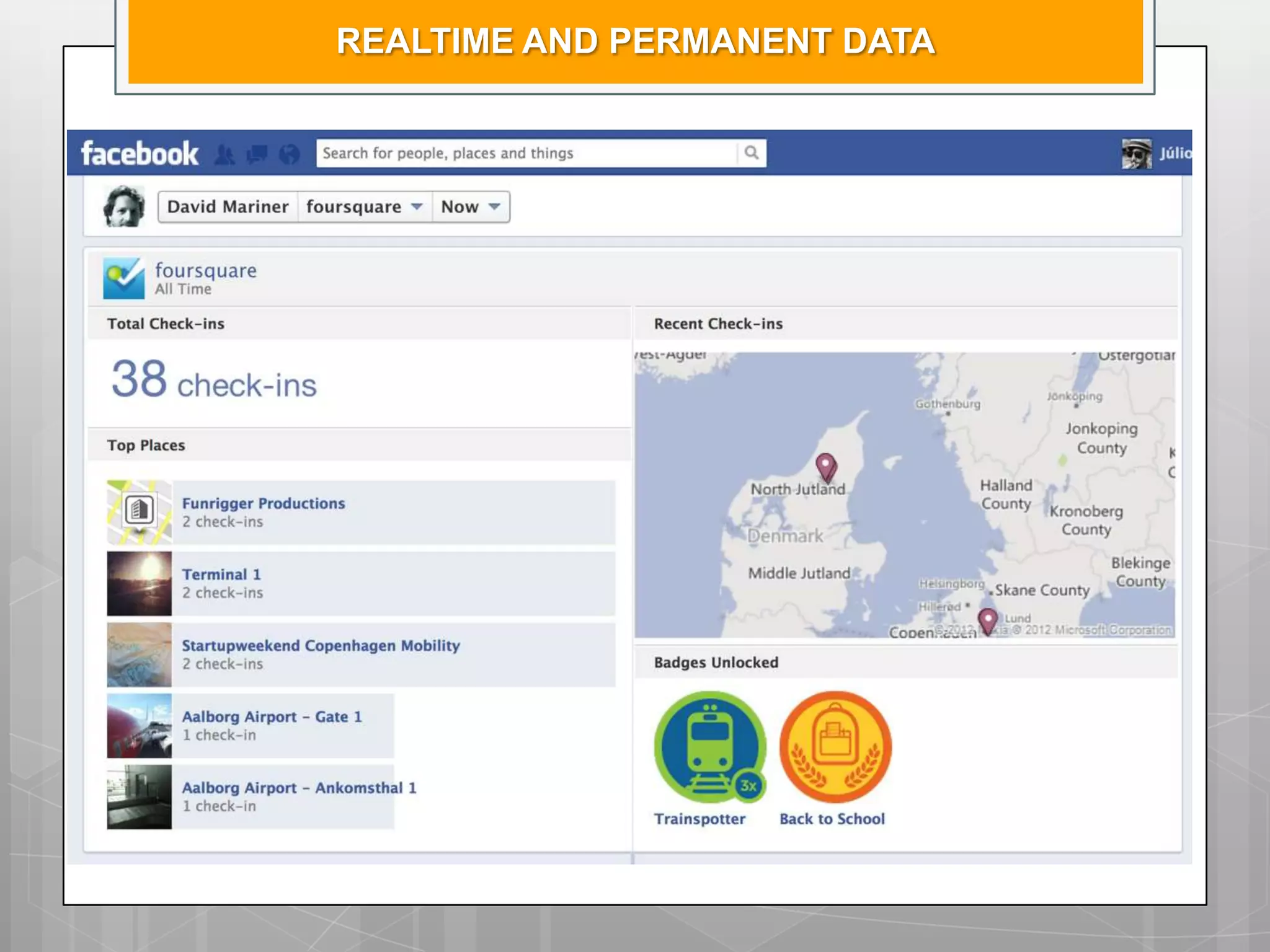Open Aalborg Airport - Gate 1 link
Screen dimensions: 1270x952
coord(272,716)
